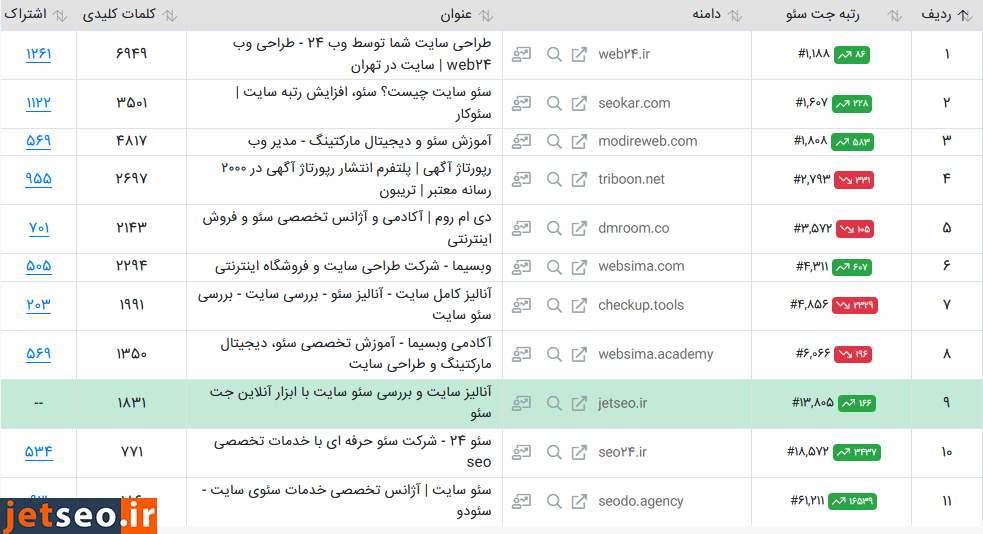Click the chart icon in jetseo.ir row

coord(522,403)
